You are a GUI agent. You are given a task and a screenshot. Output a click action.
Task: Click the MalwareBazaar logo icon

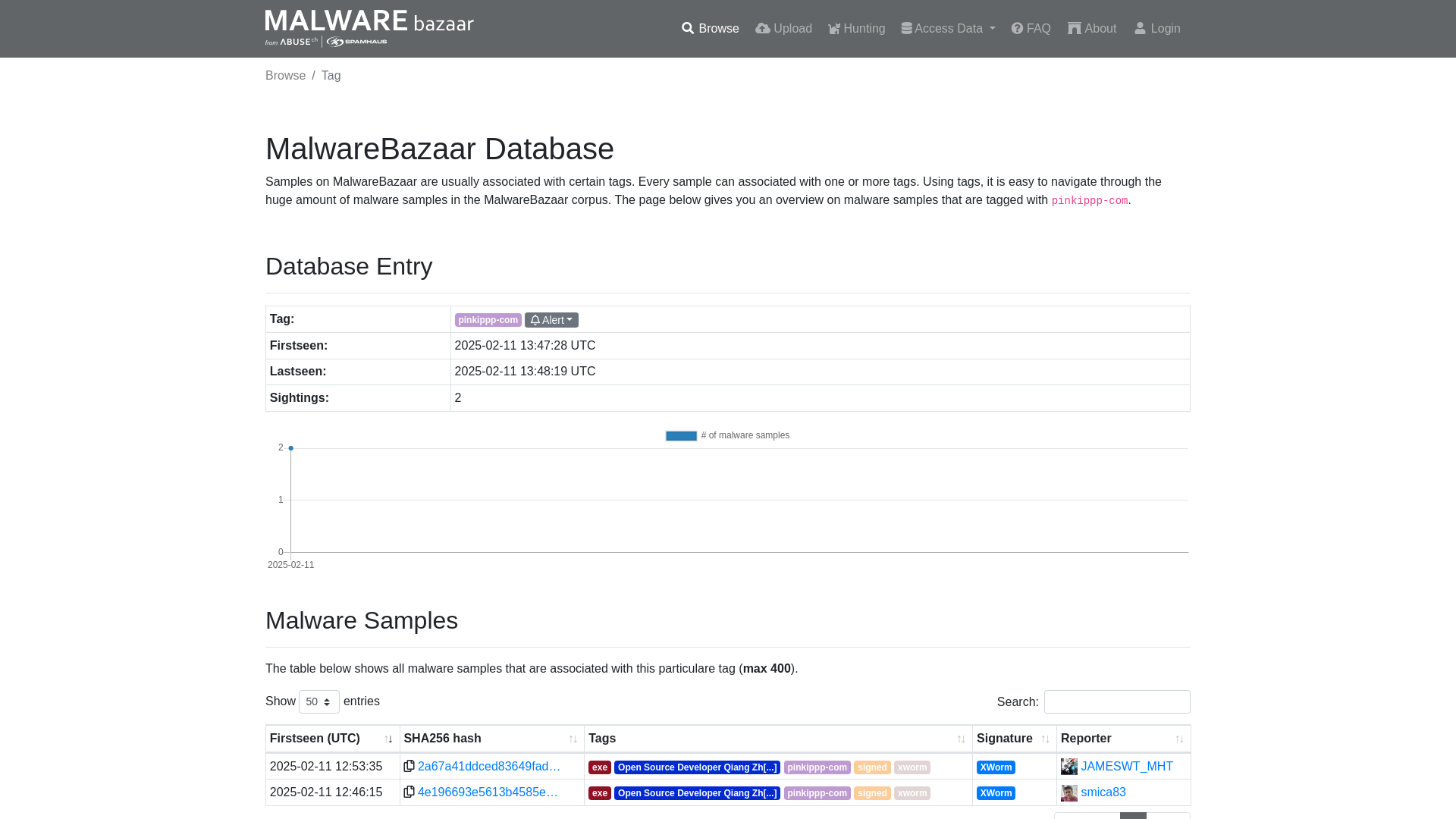(x=369, y=28)
